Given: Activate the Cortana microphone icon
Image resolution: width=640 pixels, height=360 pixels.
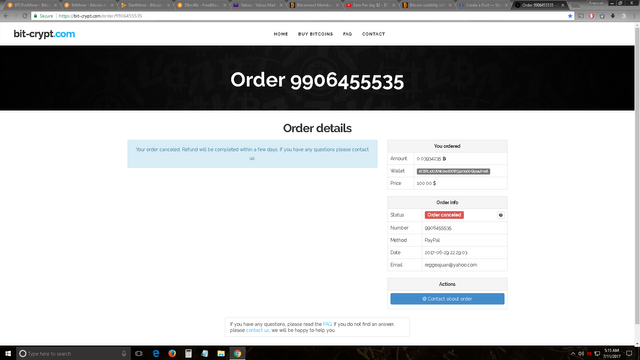Looking at the screenshot, I should [124, 353].
